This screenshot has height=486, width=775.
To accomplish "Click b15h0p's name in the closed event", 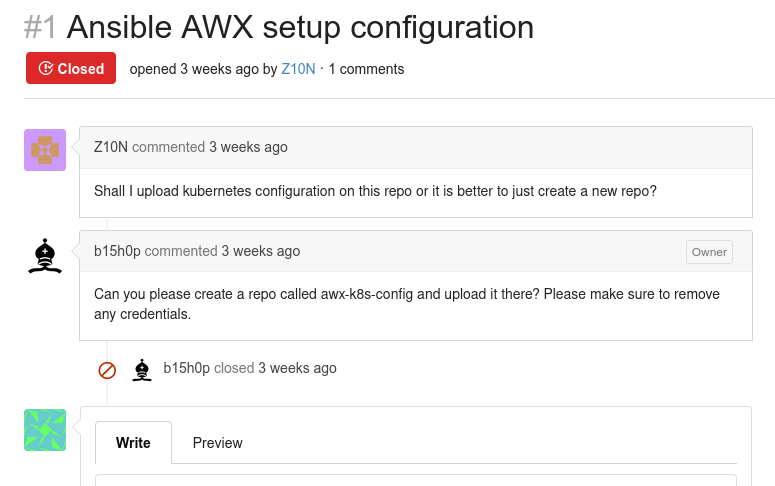I will pyautogui.click(x=187, y=368).
